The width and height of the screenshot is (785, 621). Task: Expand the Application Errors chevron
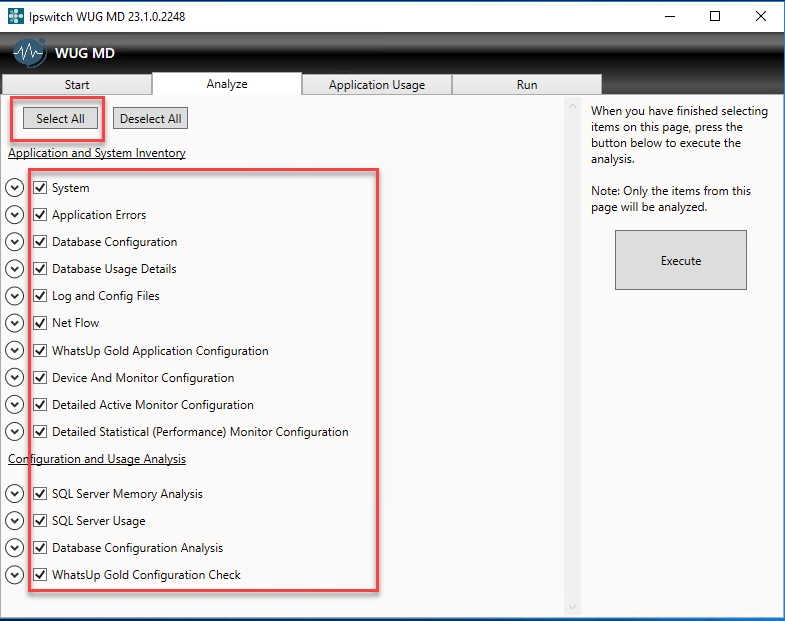click(x=14, y=215)
